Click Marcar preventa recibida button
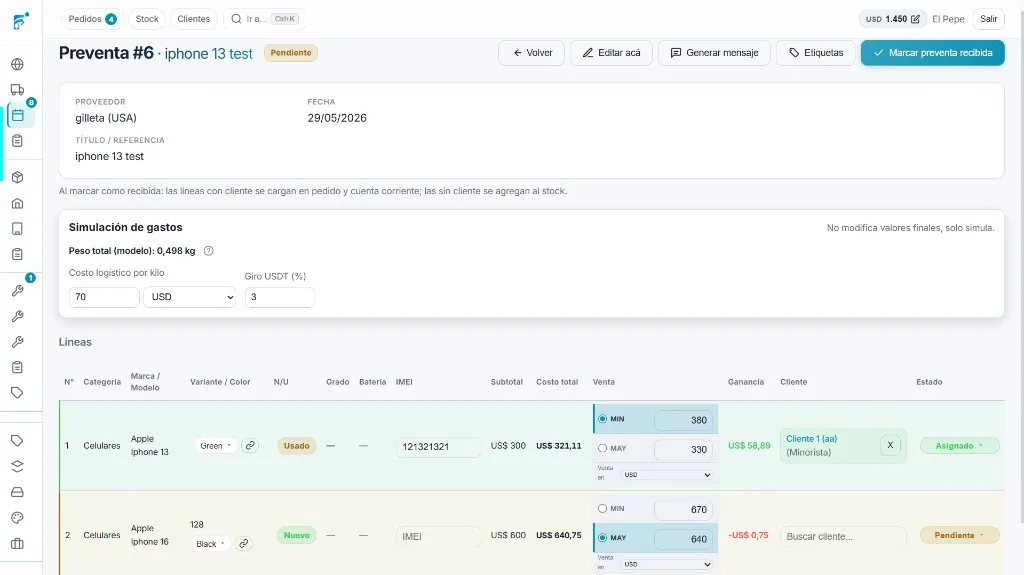Image resolution: width=1024 pixels, height=575 pixels. [933, 53]
